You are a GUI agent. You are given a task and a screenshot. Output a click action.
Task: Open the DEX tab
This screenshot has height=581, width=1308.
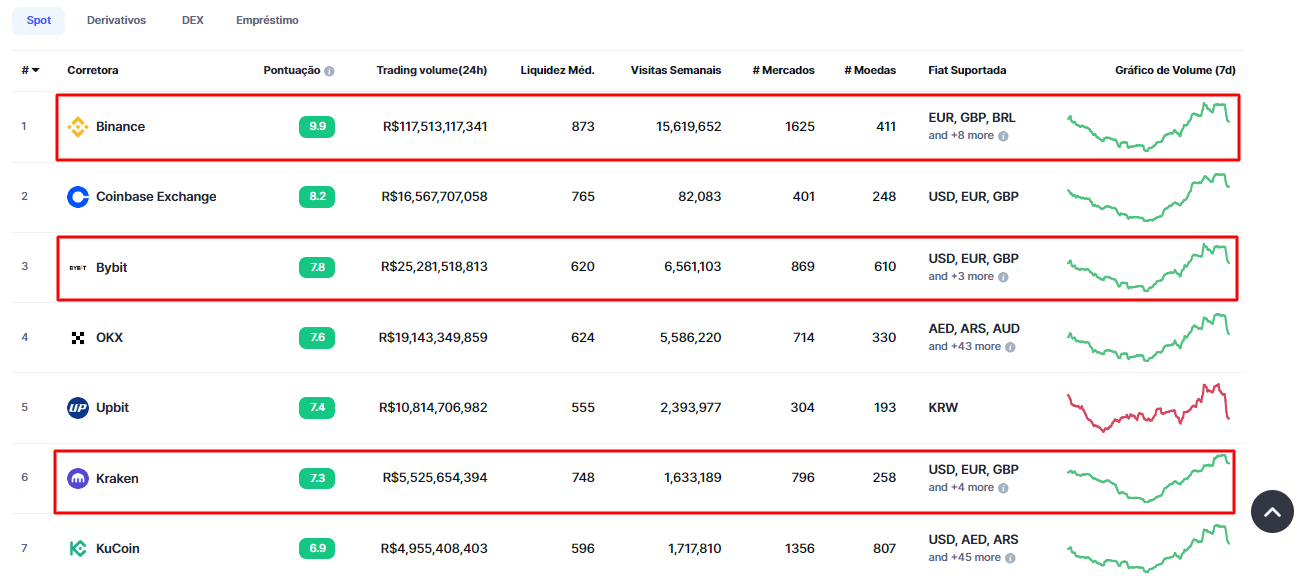(x=192, y=20)
